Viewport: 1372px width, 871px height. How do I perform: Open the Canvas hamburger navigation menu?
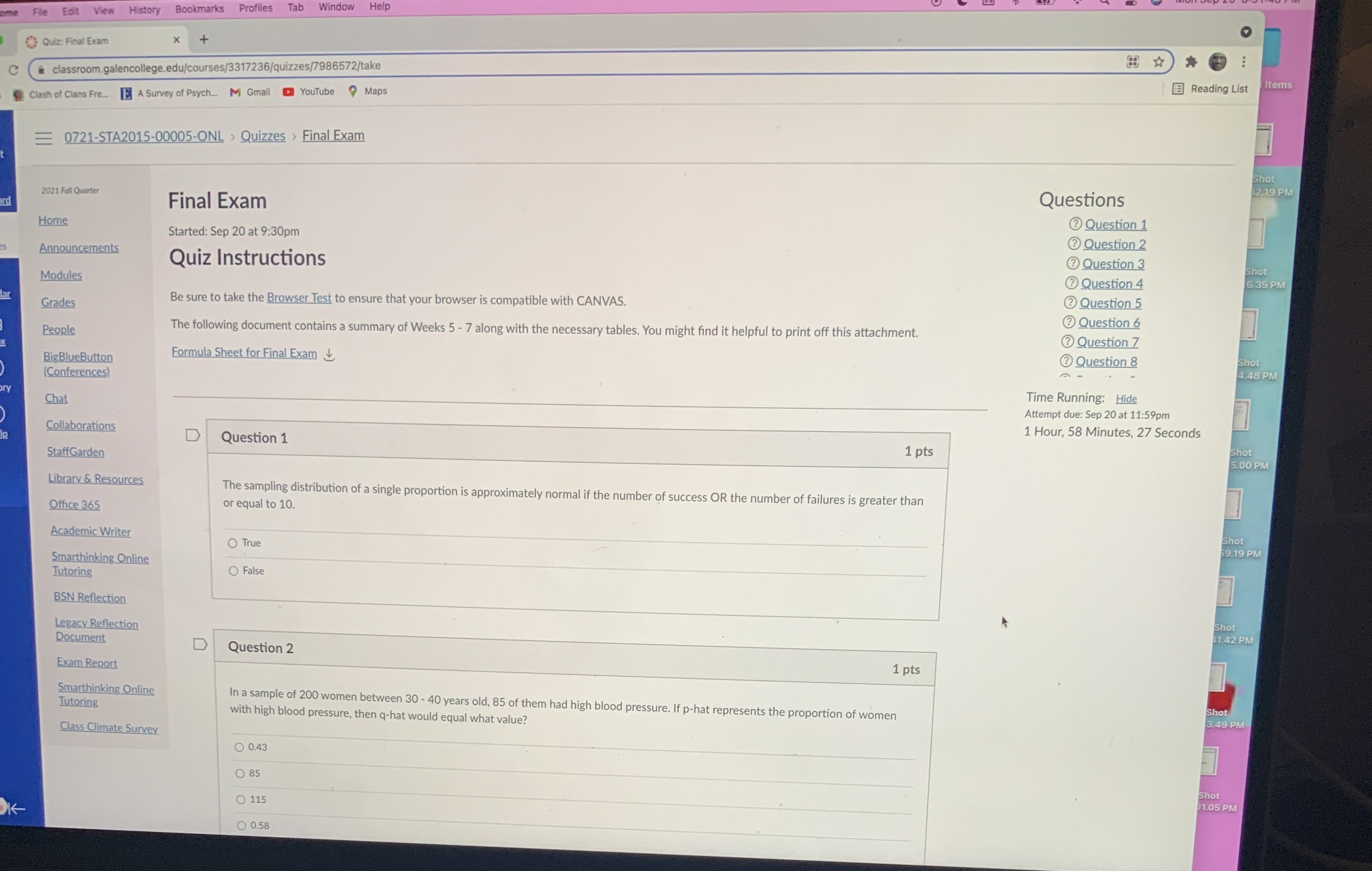tap(43, 138)
